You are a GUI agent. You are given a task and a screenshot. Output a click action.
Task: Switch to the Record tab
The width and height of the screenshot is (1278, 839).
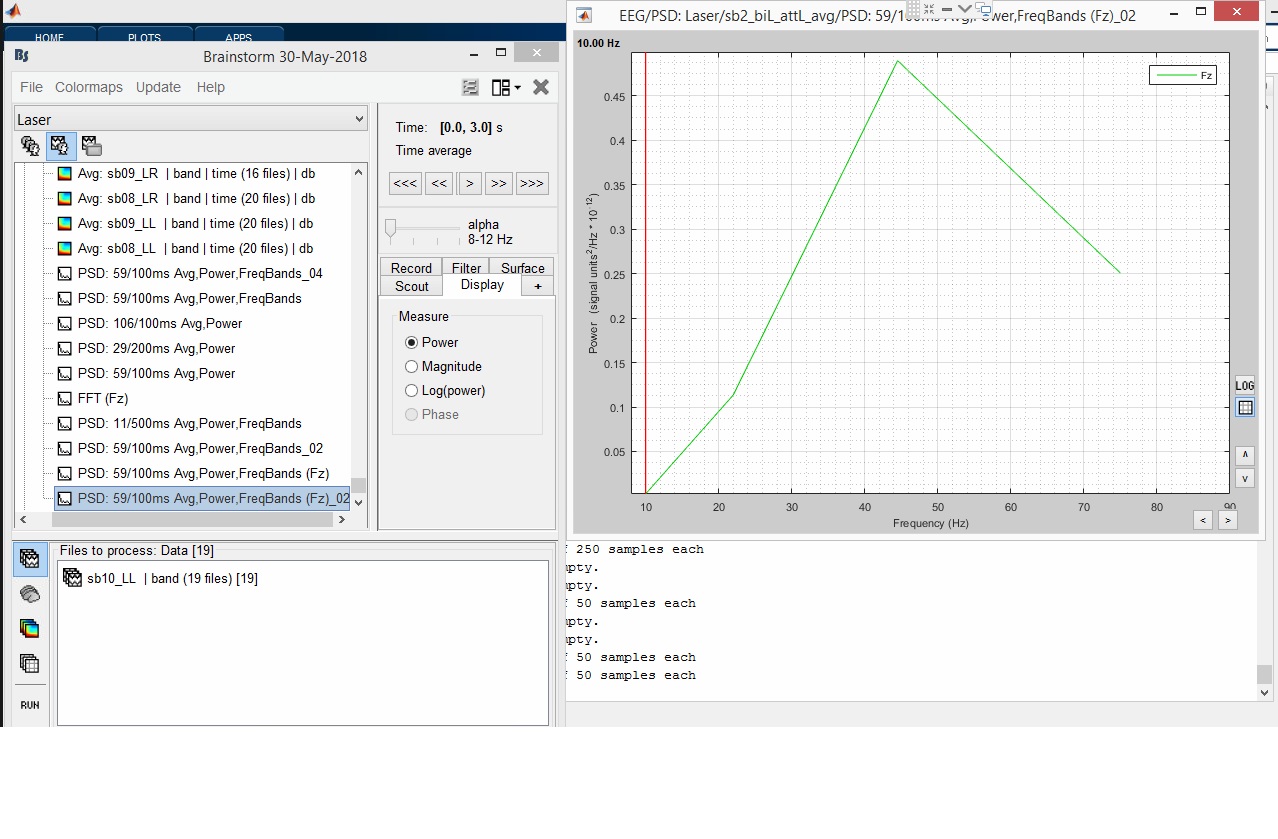411,268
